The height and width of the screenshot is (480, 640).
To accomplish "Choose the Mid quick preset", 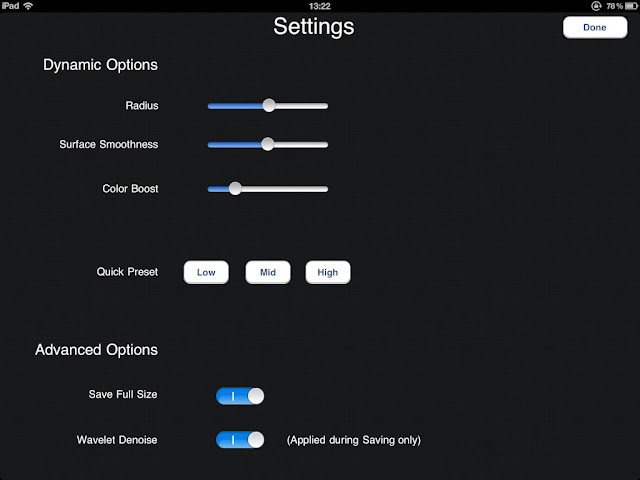I will [268, 272].
